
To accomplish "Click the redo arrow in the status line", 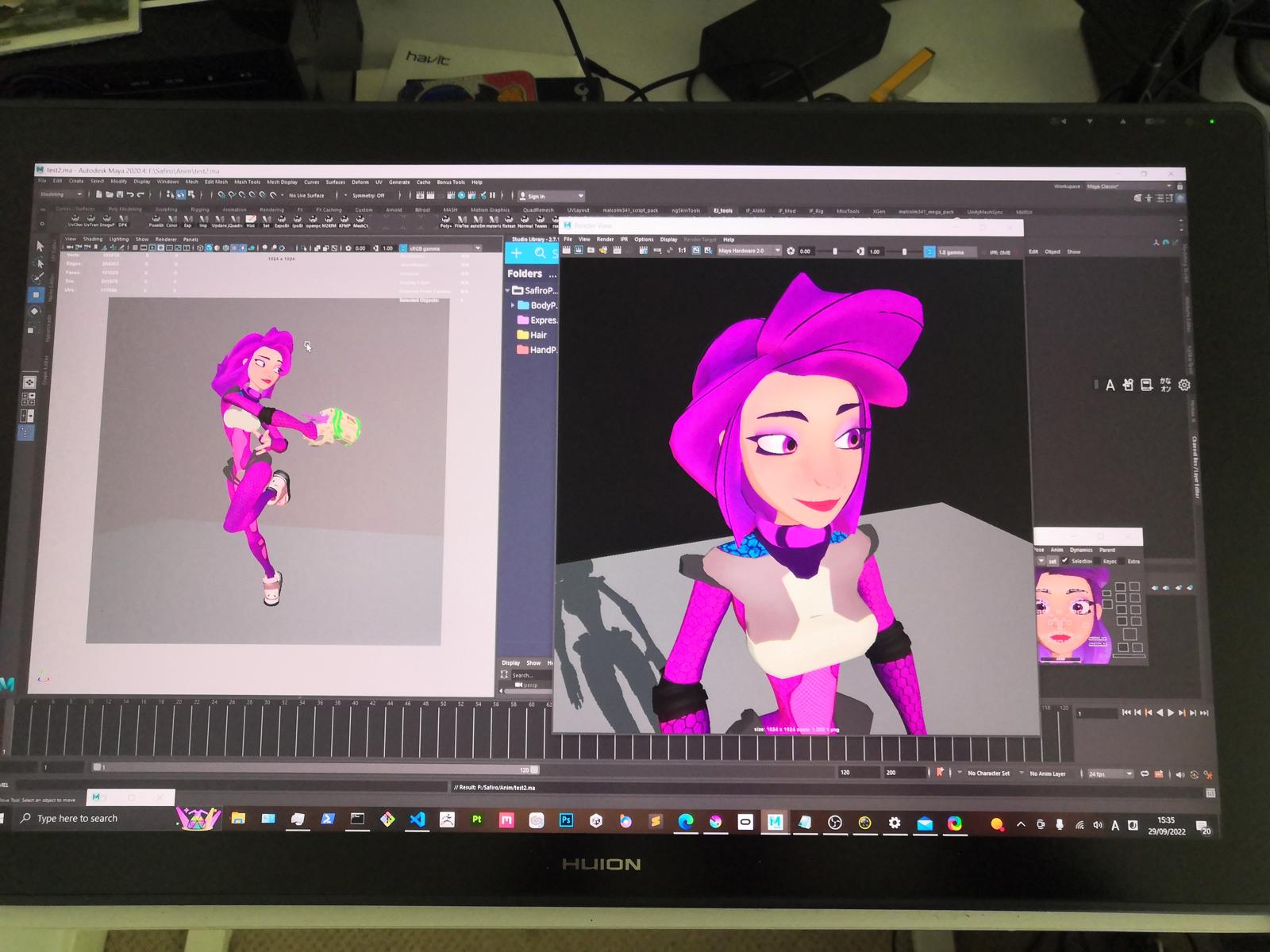I will click(x=140, y=194).
